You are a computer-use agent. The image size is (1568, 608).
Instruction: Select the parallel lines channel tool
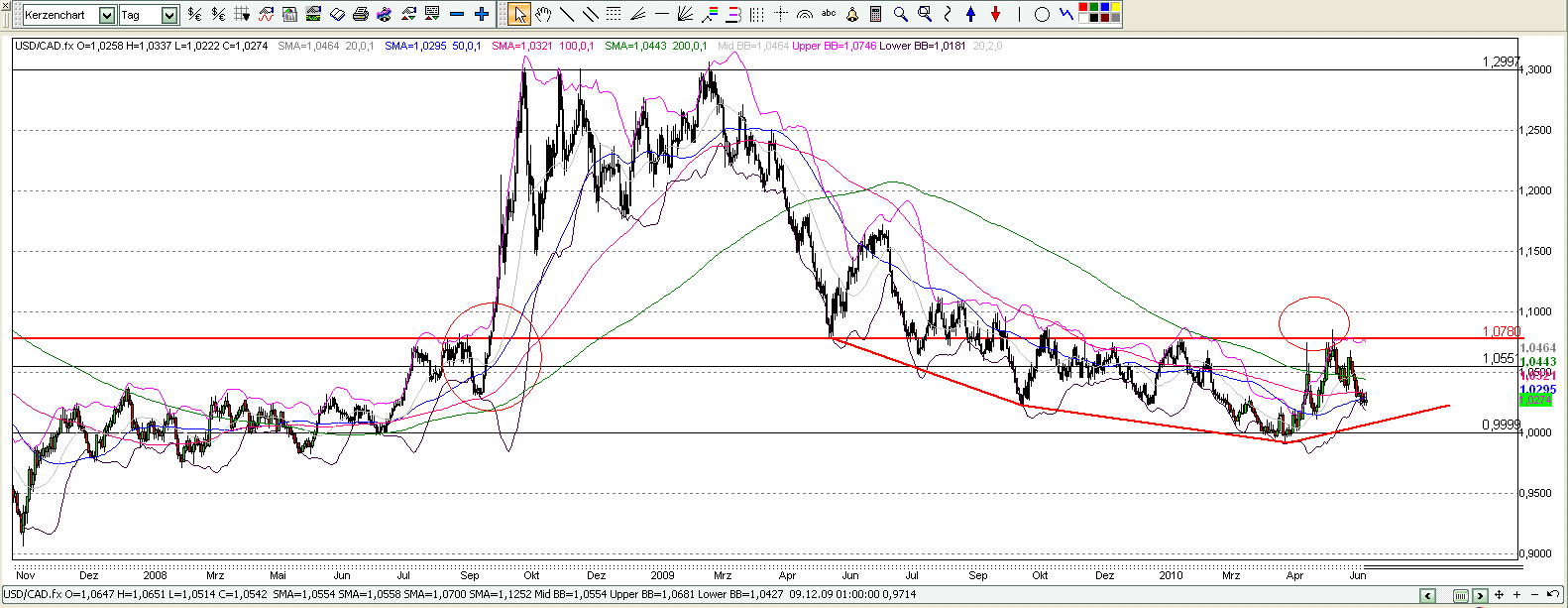591,14
